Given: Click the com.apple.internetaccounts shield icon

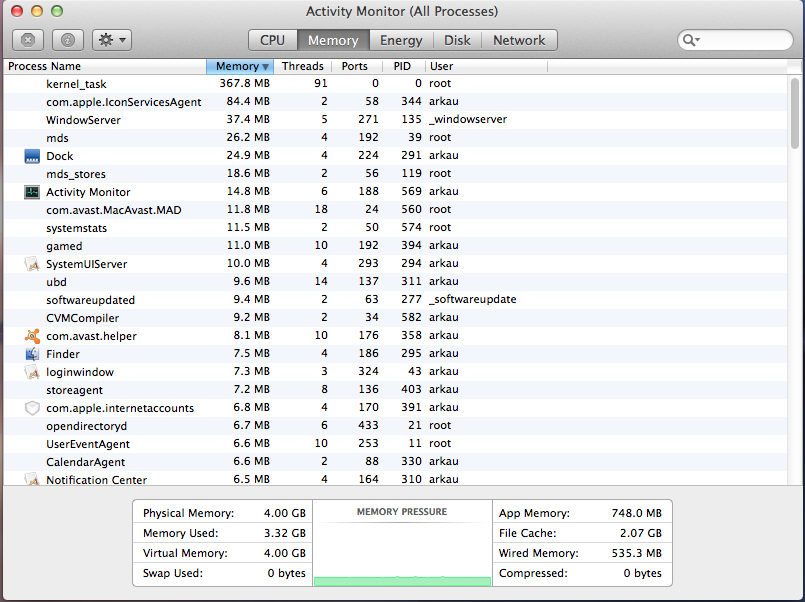Looking at the screenshot, I should pos(32,408).
